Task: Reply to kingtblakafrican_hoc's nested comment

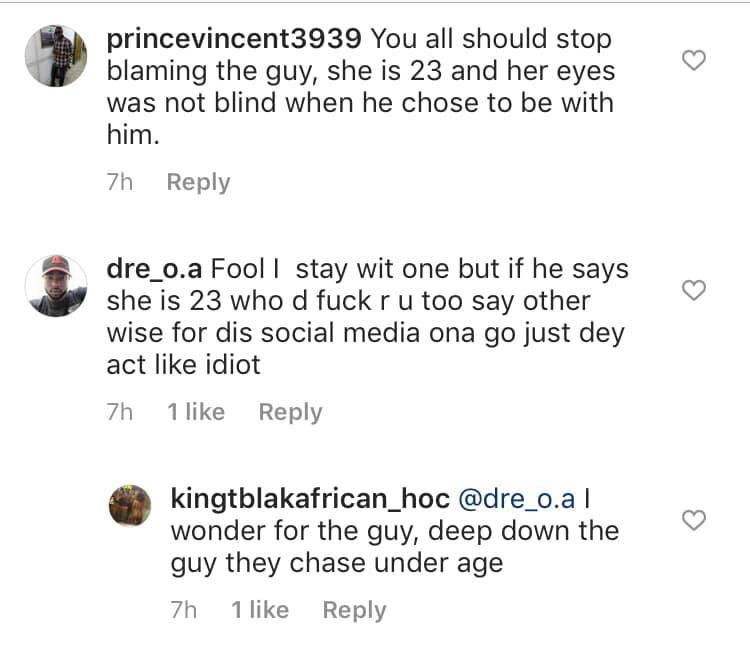Action: click(x=354, y=610)
